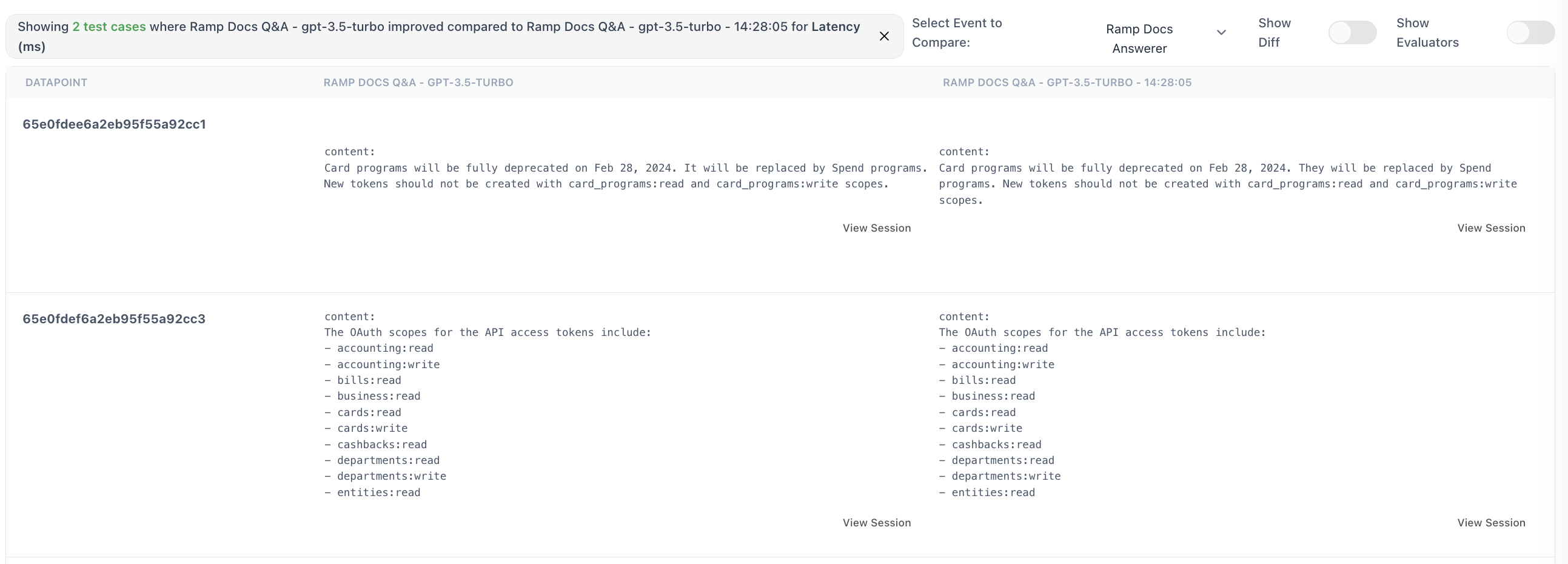Click 'They will be replaced by Spend' text

click(1395, 168)
